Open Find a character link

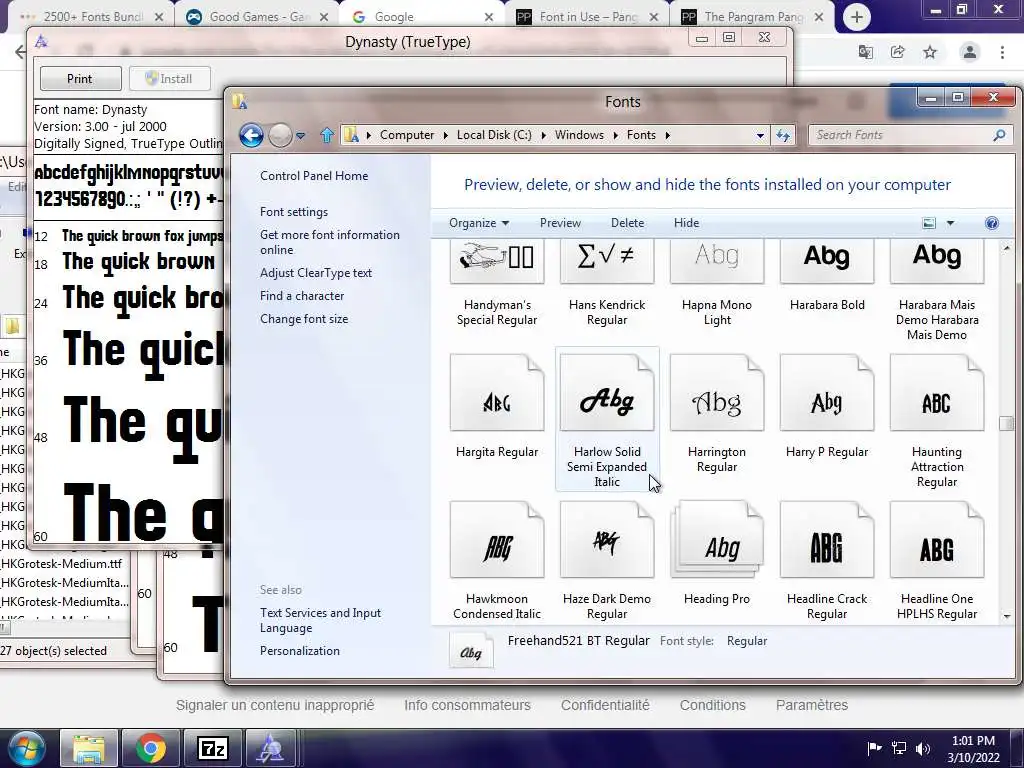pyautogui.click(x=302, y=296)
